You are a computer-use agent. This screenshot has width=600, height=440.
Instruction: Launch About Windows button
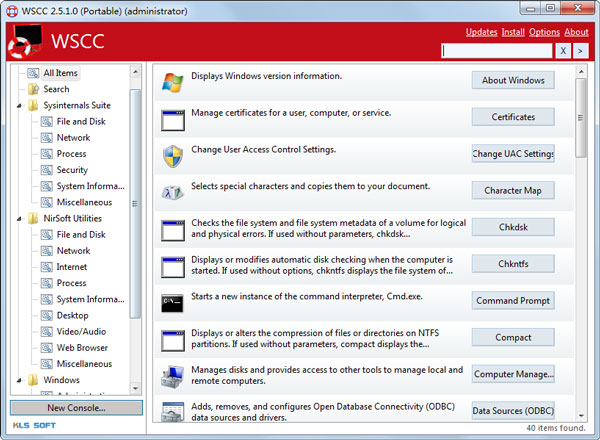point(513,80)
